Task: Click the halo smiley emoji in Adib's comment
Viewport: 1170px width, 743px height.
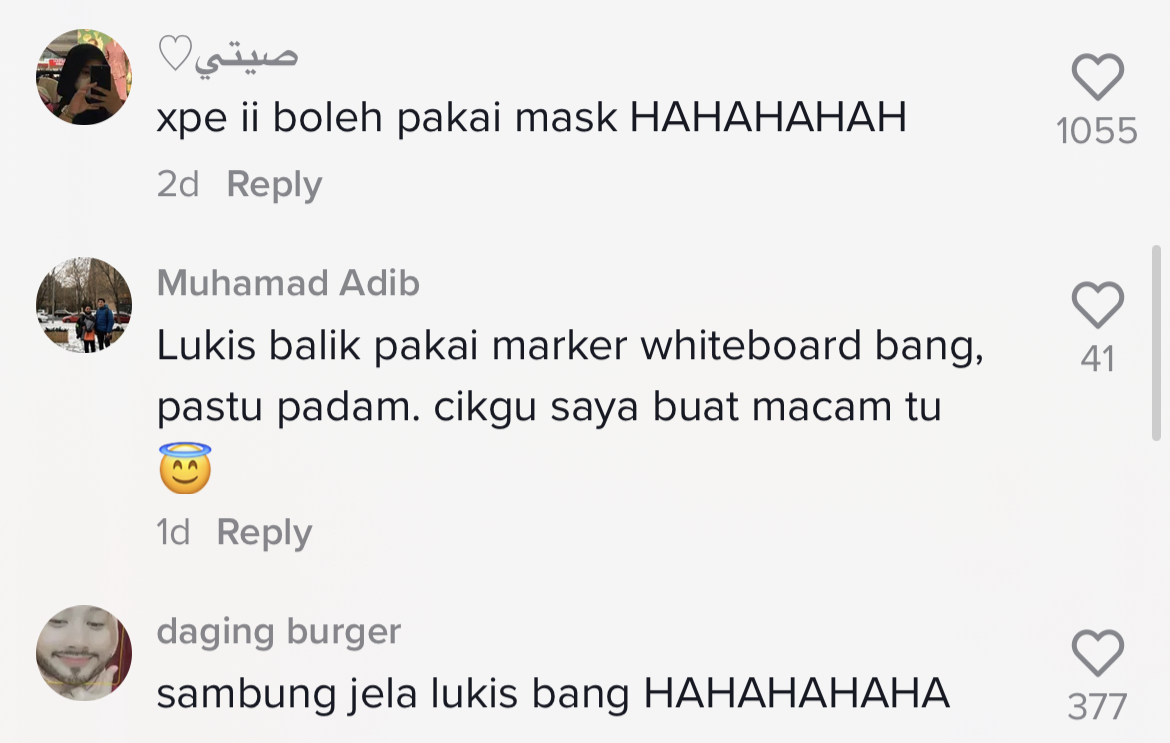Action: click(x=185, y=468)
